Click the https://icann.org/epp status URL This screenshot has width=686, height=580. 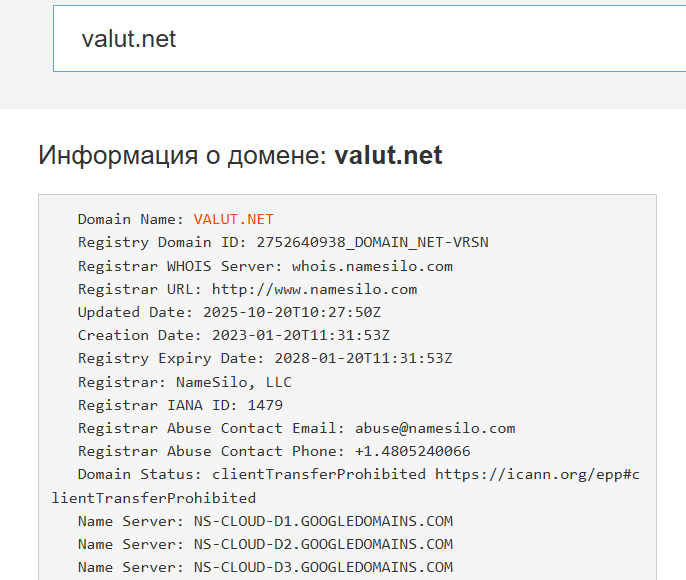click(537, 474)
